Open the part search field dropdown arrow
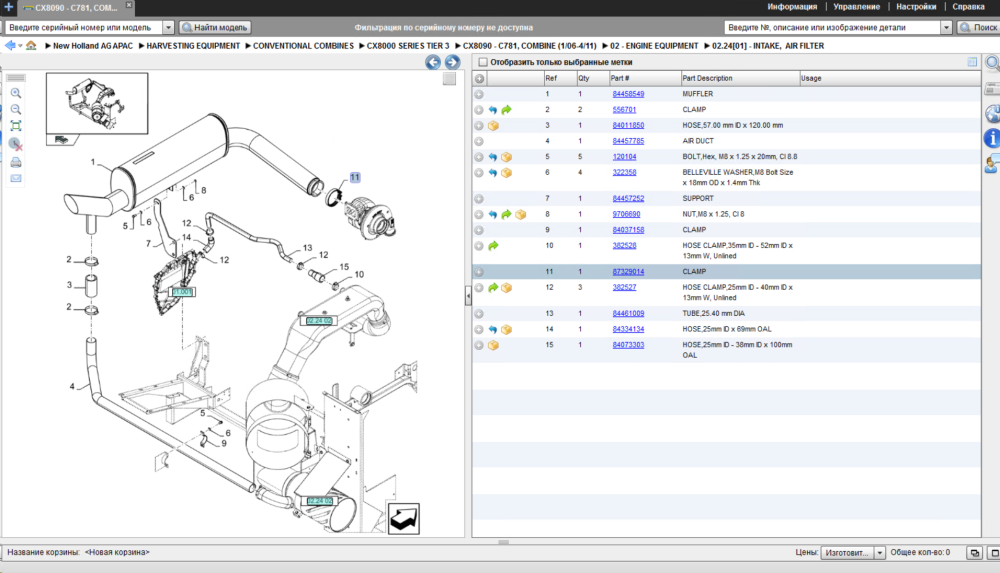 [946, 27]
